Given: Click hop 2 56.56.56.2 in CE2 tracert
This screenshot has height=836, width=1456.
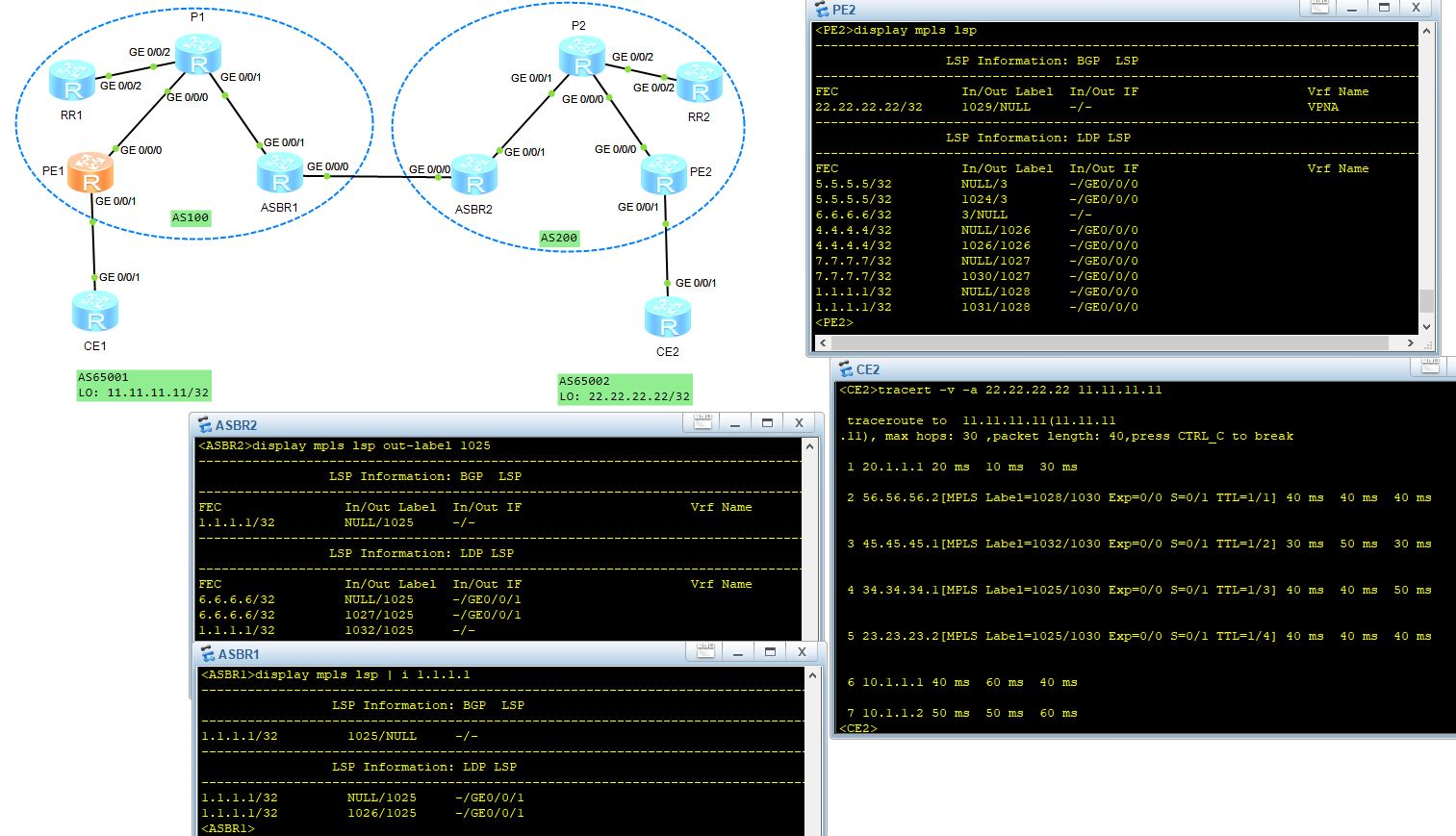Looking at the screenshot, I should click(1138, 497).
